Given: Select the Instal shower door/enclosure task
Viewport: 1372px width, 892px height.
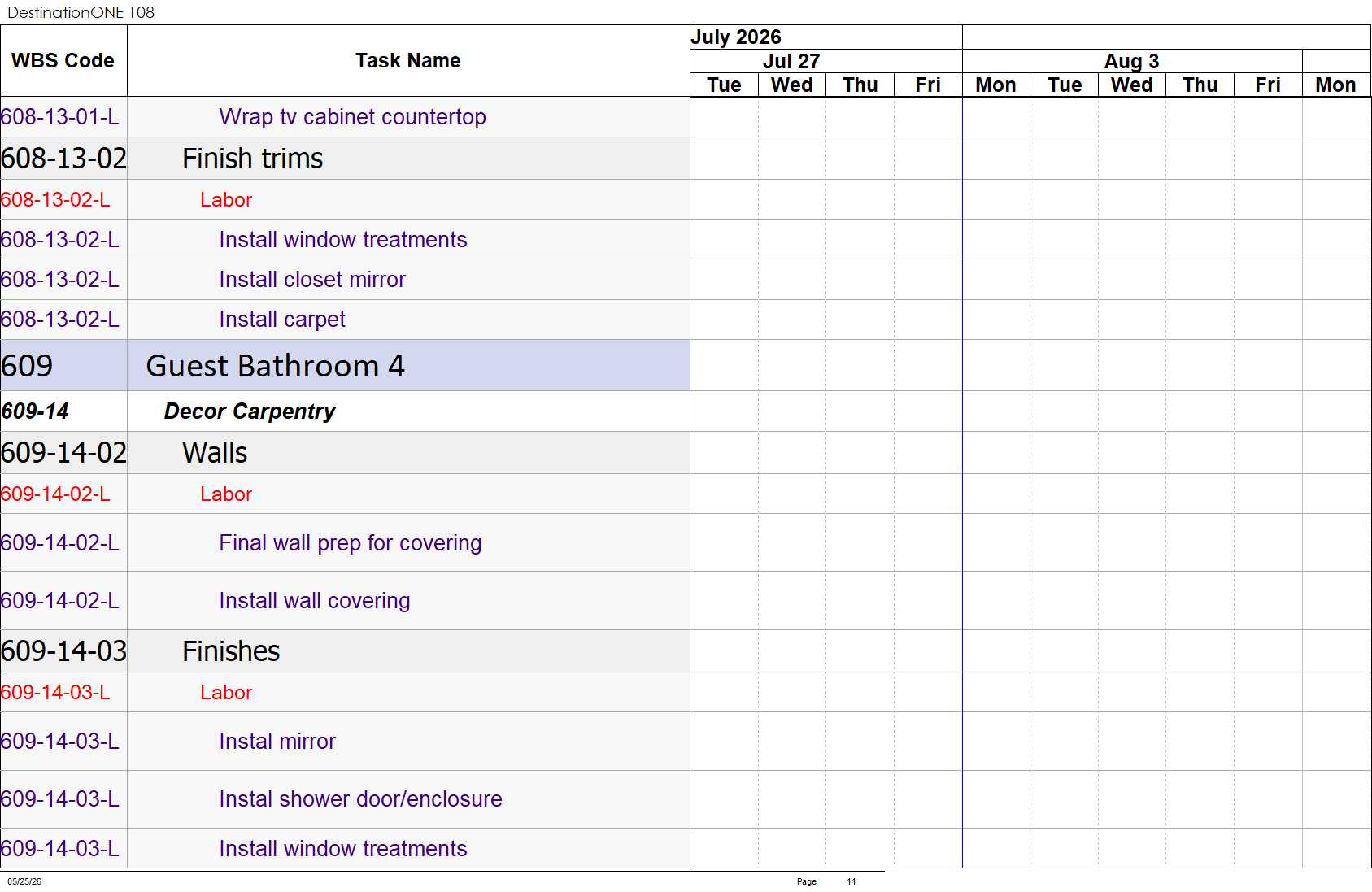Looking at the screenshot, I should [360, 799].
